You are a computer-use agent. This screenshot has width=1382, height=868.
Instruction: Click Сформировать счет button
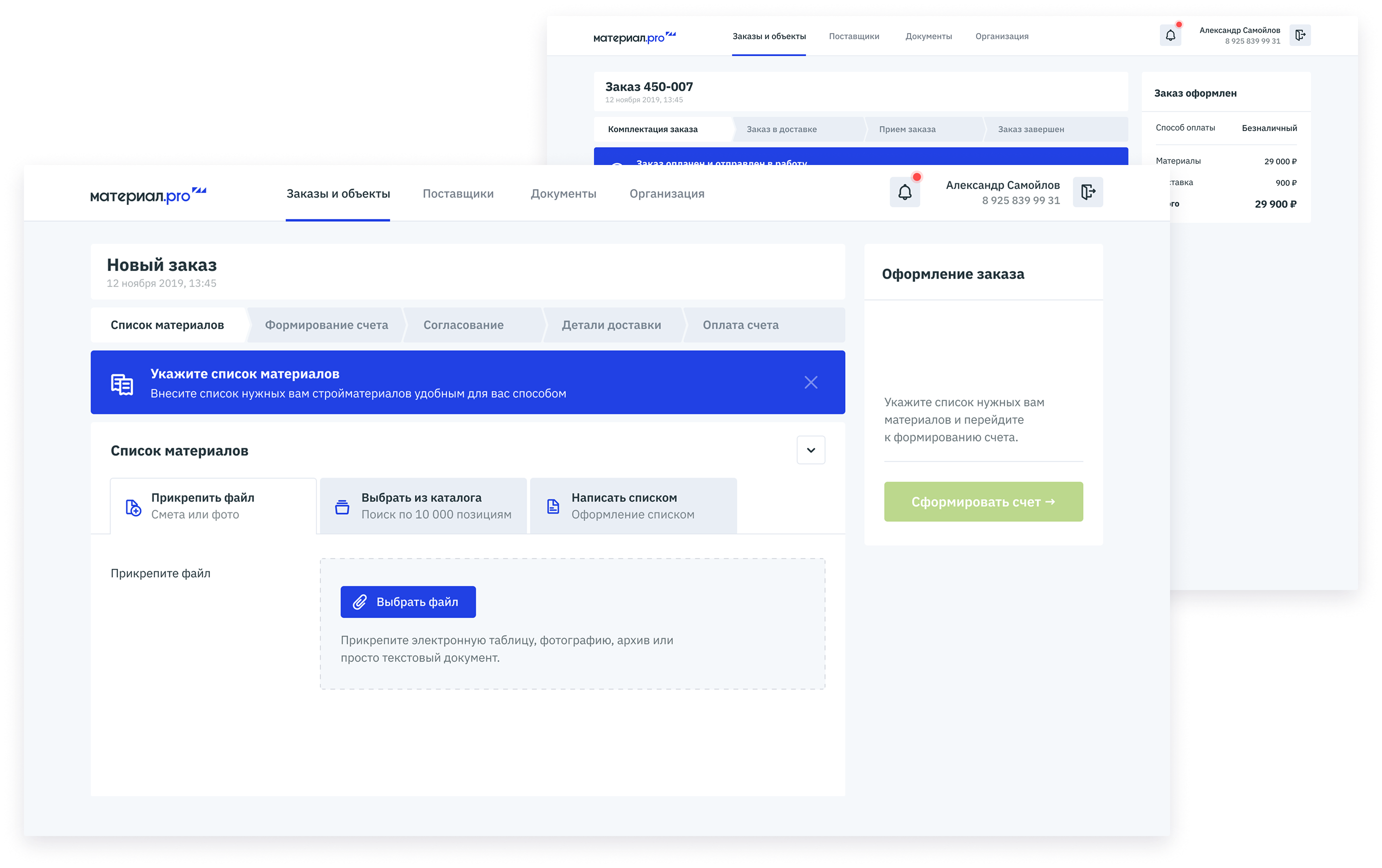[983, 501]
